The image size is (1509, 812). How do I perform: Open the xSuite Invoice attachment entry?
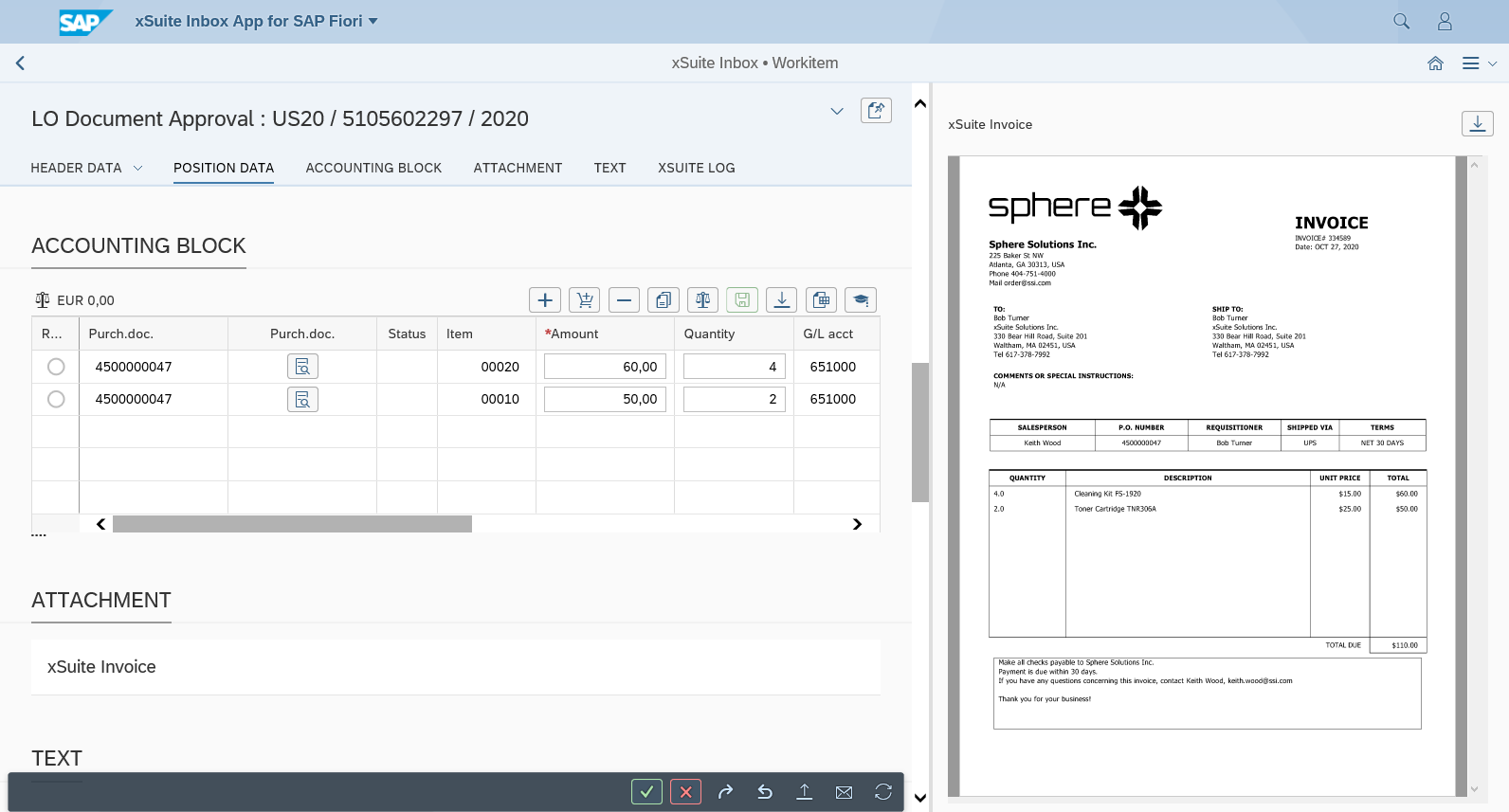coord(101,667)
